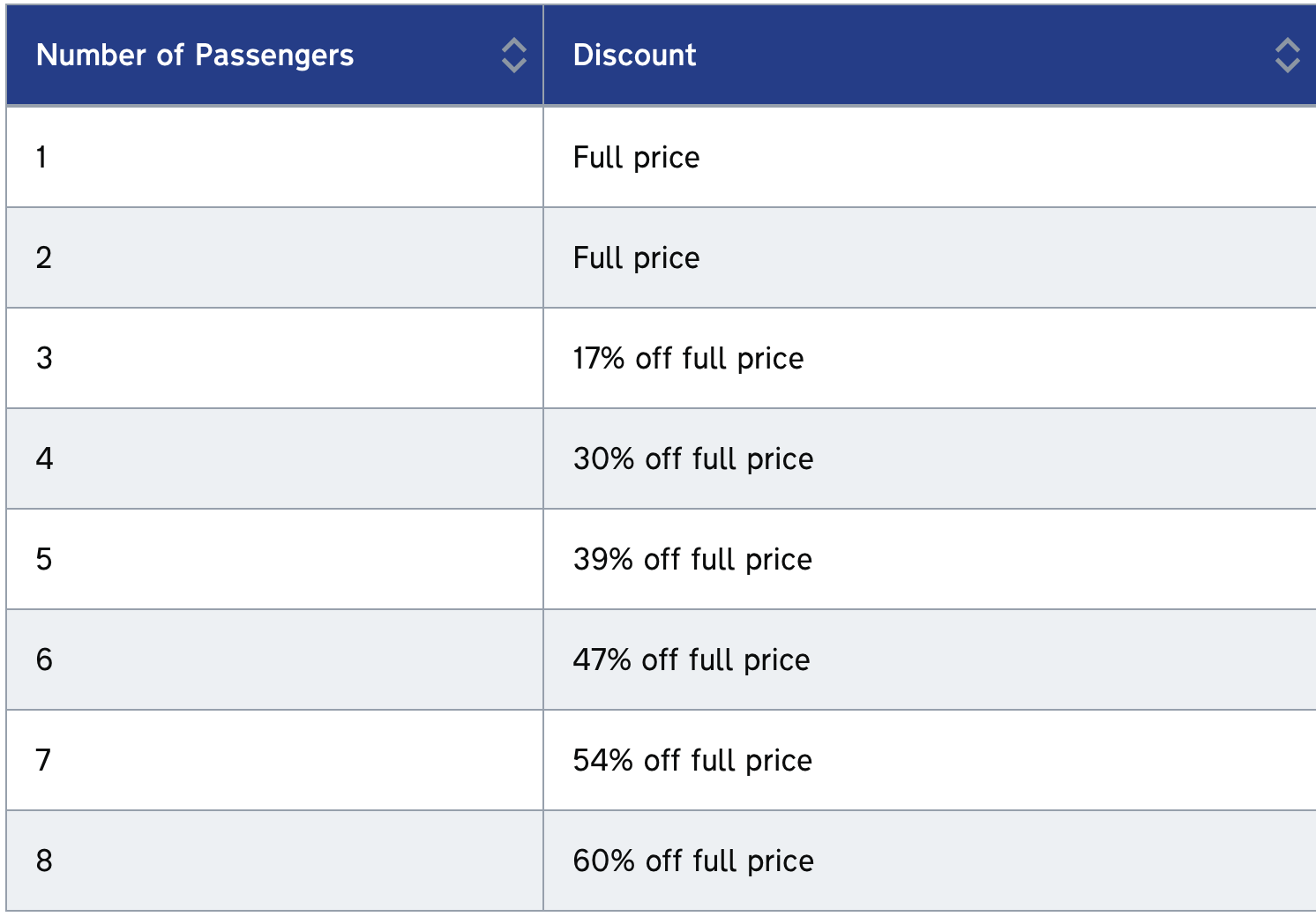Viewport: 1316px width, 924px height.
Task: Select 60% off full price cell
Action: coord(693,861)
